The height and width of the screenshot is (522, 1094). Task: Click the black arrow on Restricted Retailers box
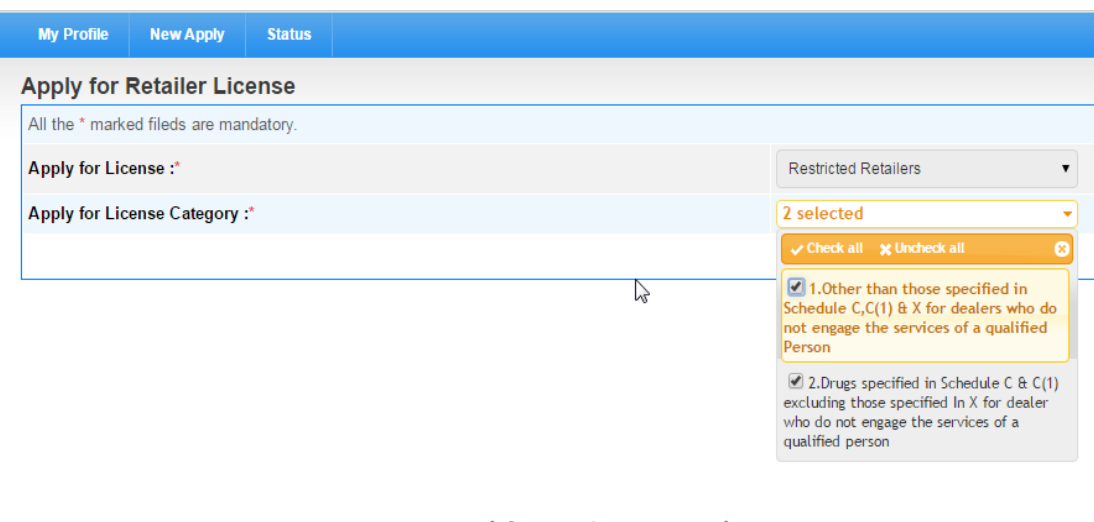click(1065, 169)
